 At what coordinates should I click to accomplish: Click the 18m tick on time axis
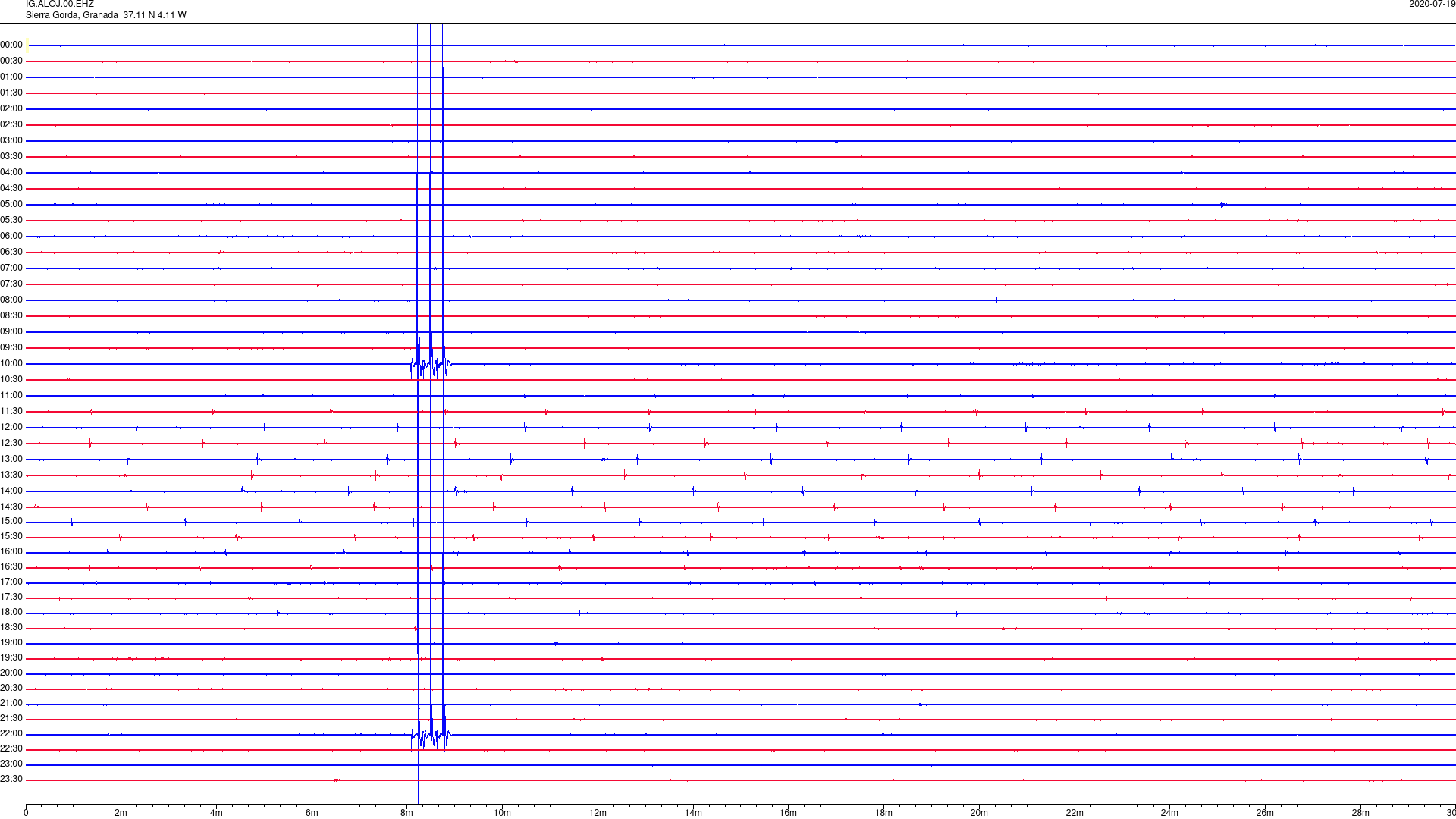tap(883, 813)
